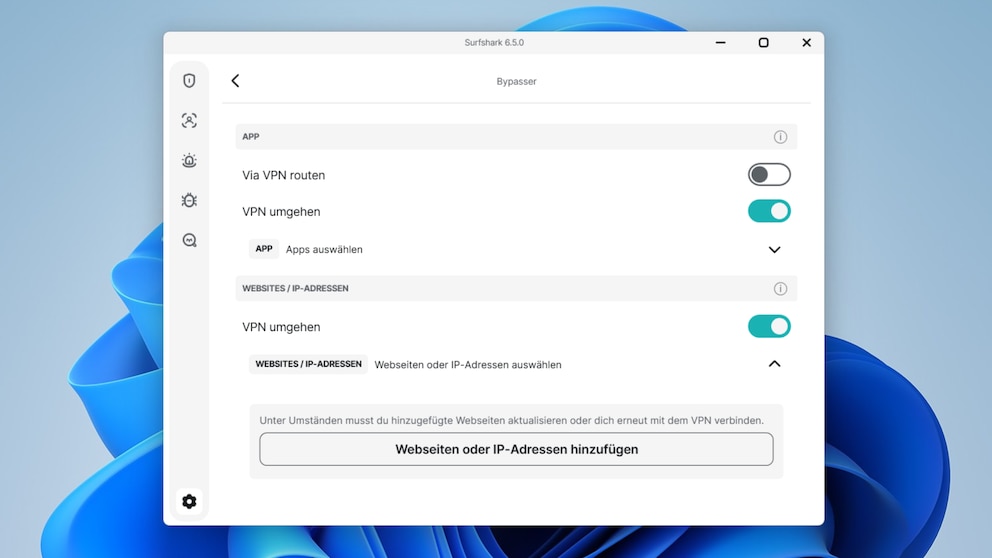Maximize the Surfshark window
992x558 pixels.
pyautogui.click(x=764, y=42)
